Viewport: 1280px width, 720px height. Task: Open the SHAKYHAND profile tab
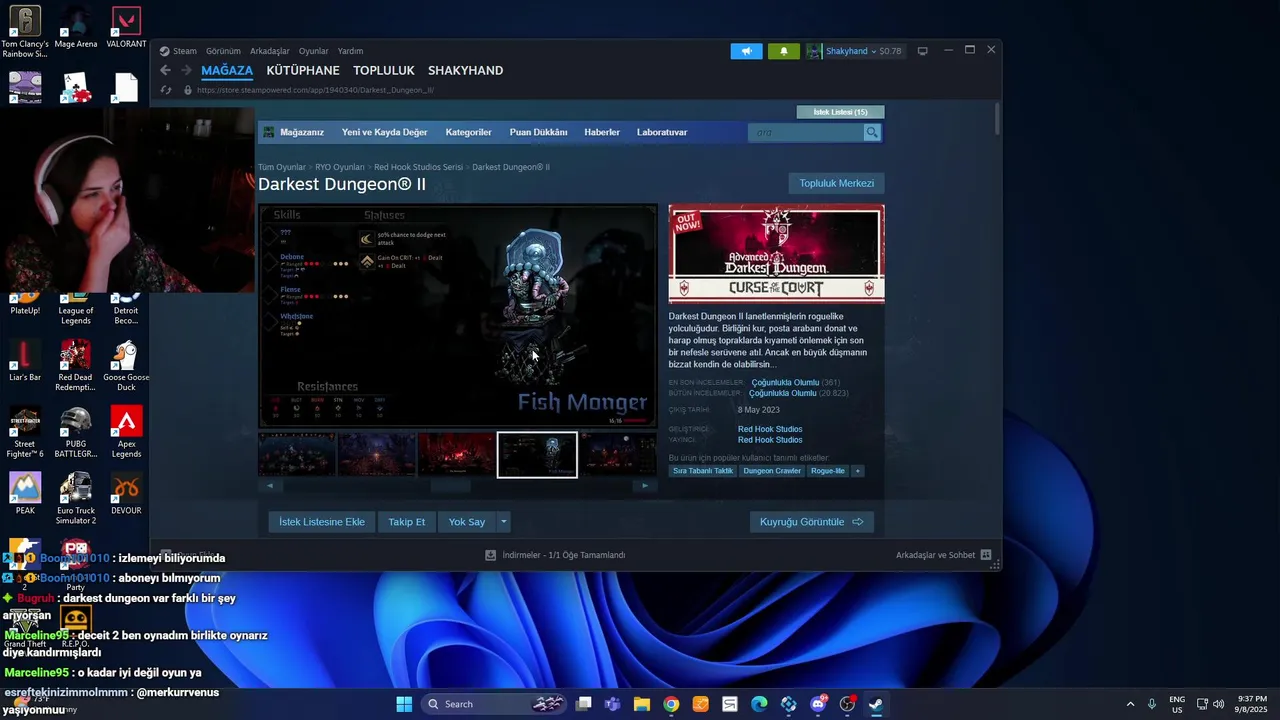tap(465, 71)
